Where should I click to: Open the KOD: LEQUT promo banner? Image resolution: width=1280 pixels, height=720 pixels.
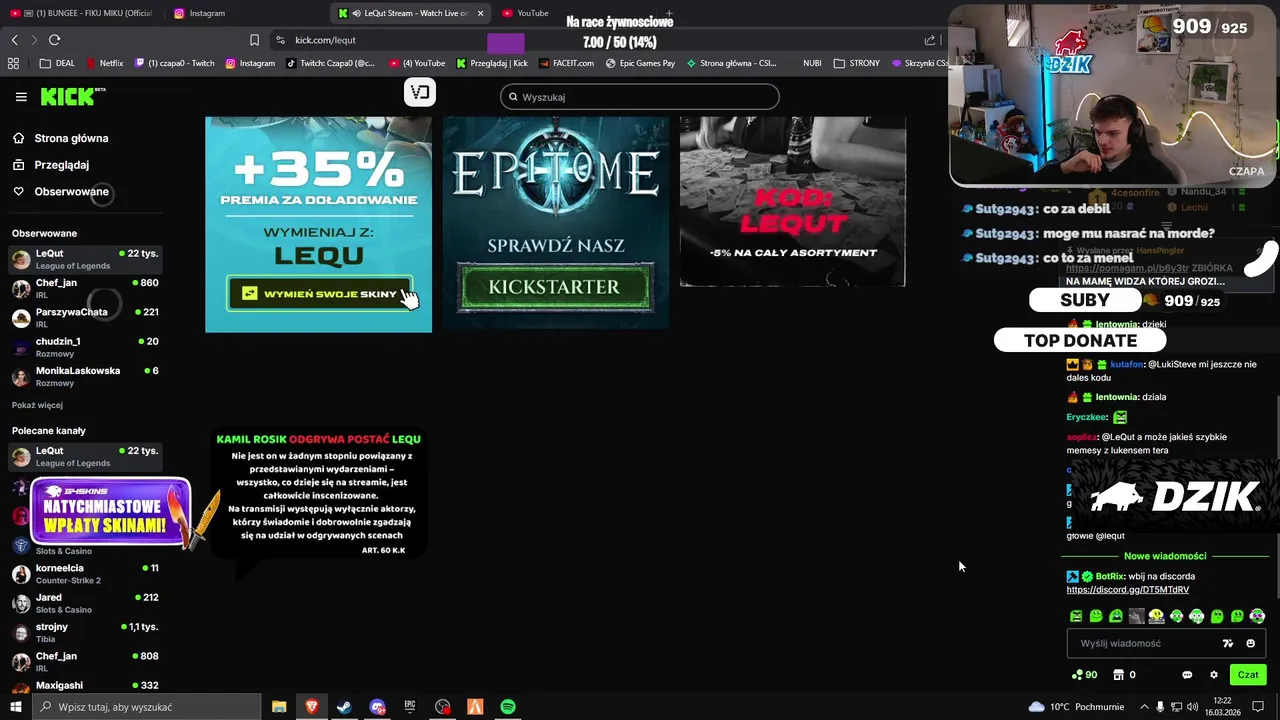coord(793,202)
